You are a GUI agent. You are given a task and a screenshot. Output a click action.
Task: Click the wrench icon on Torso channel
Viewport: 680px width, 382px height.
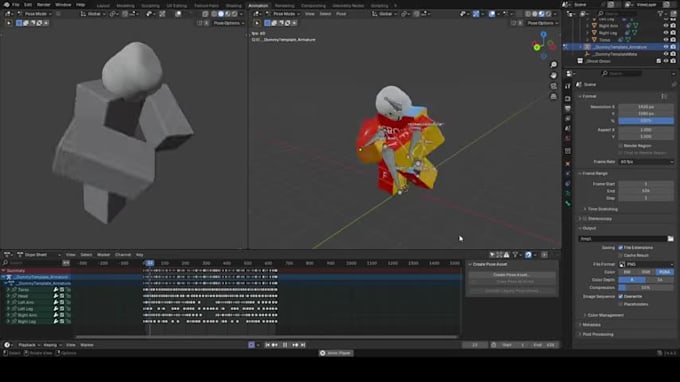[x=56, y=290]
